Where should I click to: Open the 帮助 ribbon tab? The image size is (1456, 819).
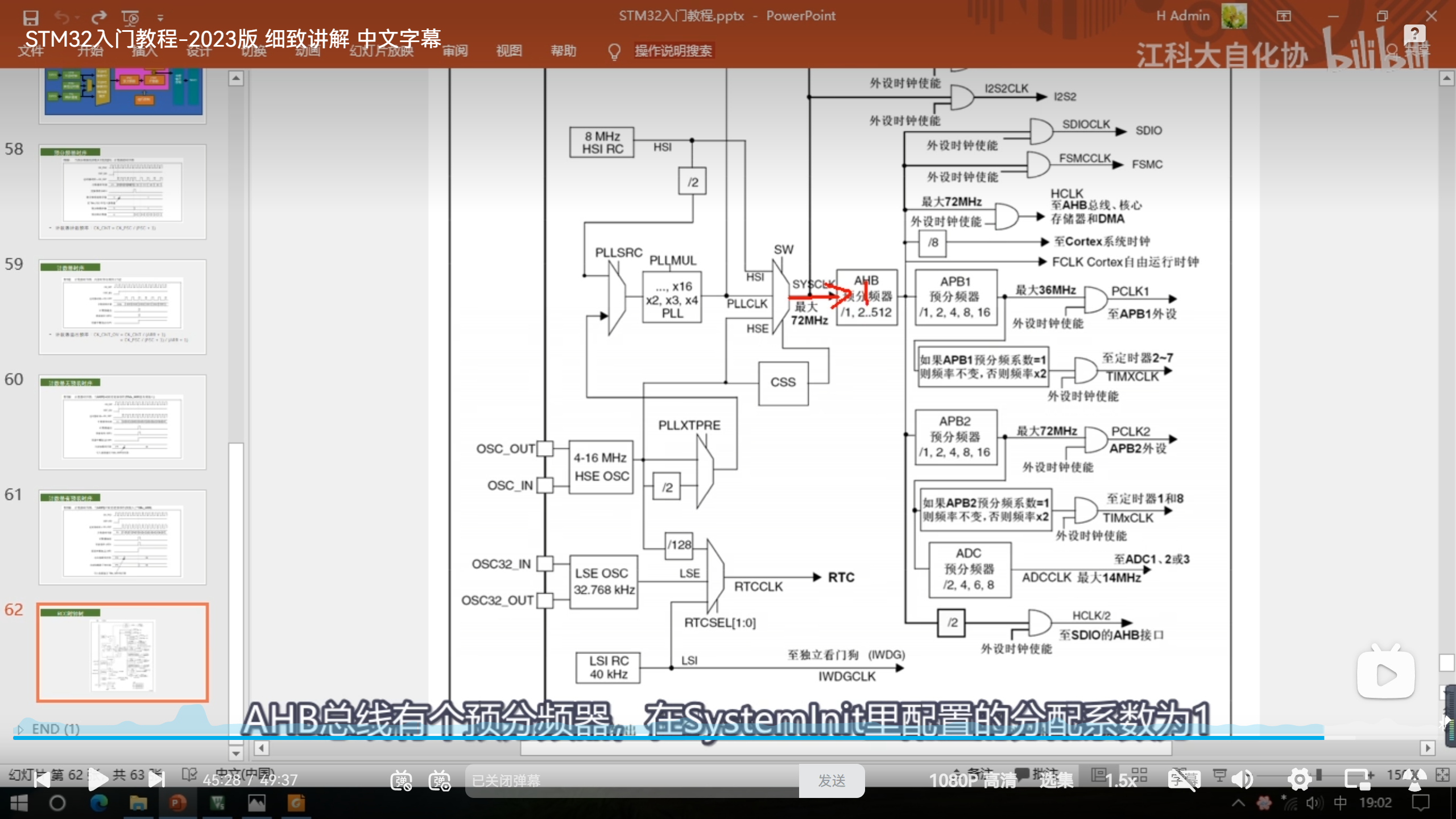coord(563,51)
